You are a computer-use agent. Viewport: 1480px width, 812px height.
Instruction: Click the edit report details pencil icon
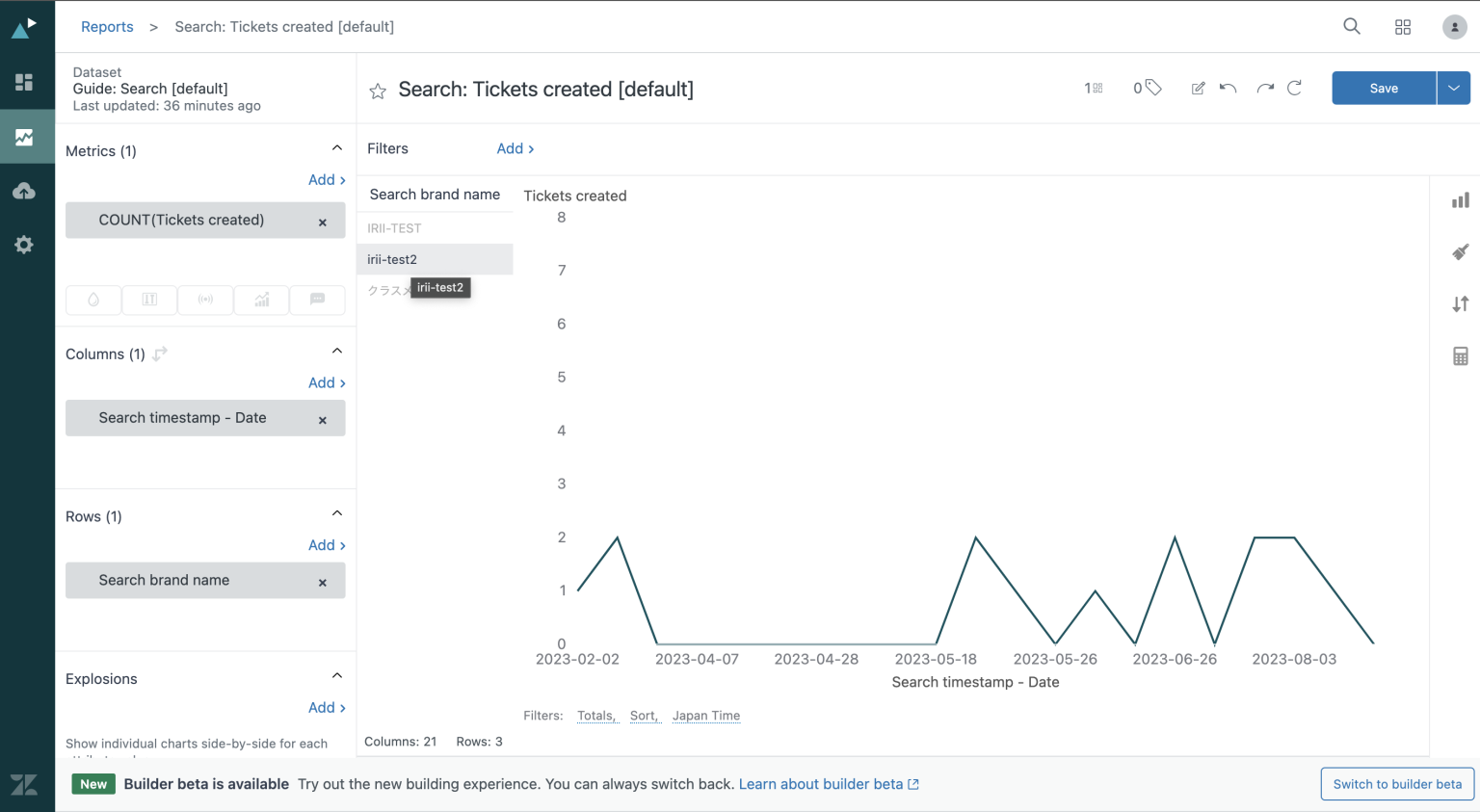1198,89
